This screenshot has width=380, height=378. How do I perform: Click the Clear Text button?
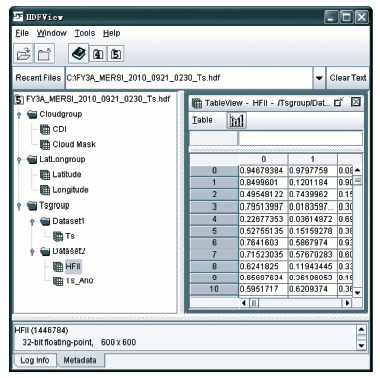348,78
